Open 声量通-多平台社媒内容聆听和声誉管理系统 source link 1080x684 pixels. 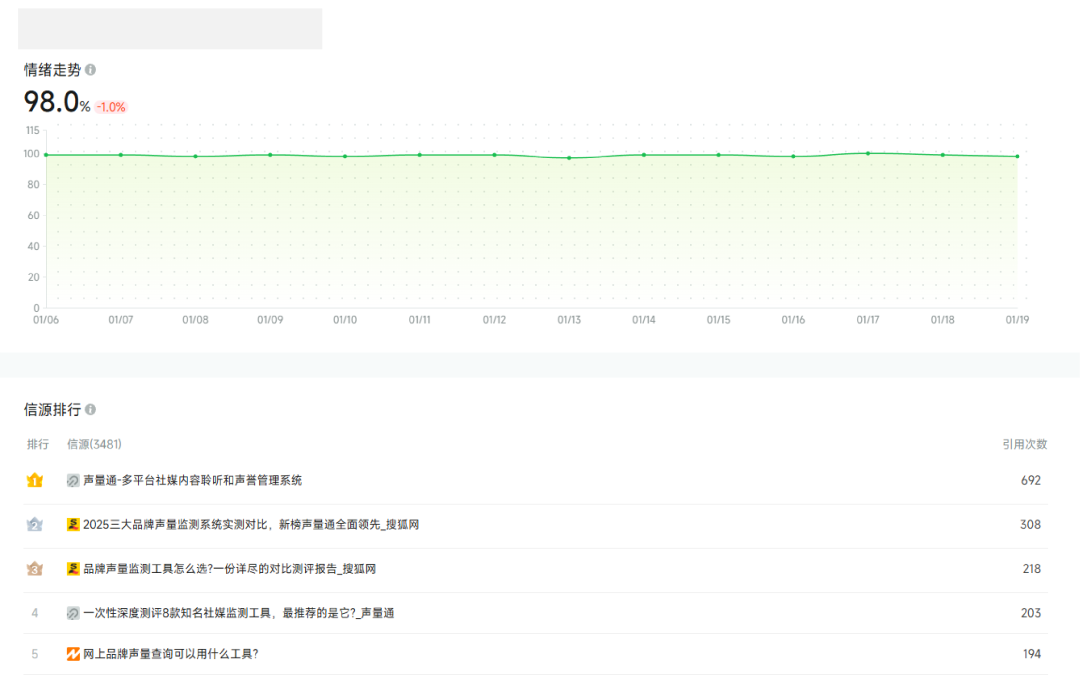click(x=192, y=480)
